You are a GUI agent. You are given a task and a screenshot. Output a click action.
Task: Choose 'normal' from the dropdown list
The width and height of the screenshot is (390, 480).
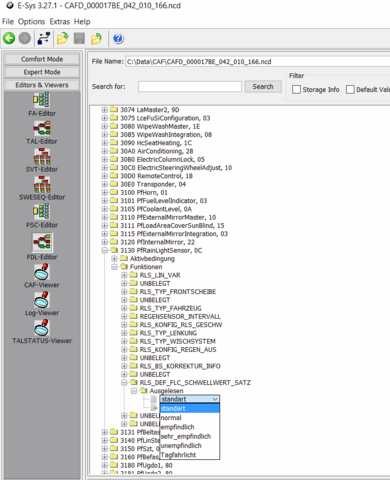(189, 418)
